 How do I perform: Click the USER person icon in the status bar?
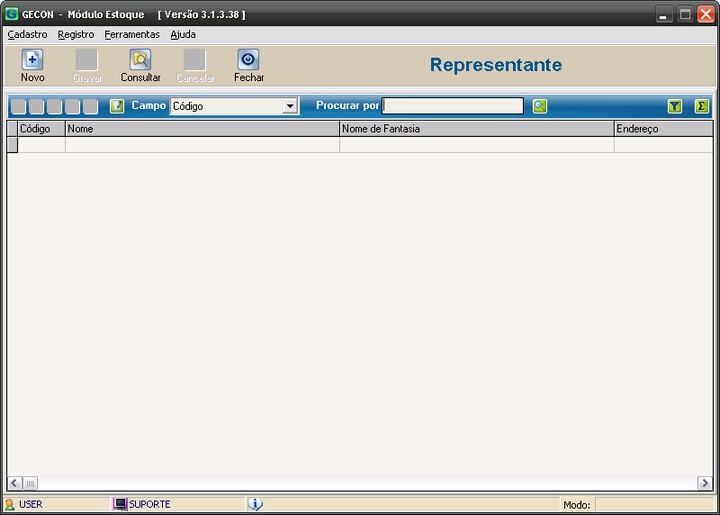9,504
